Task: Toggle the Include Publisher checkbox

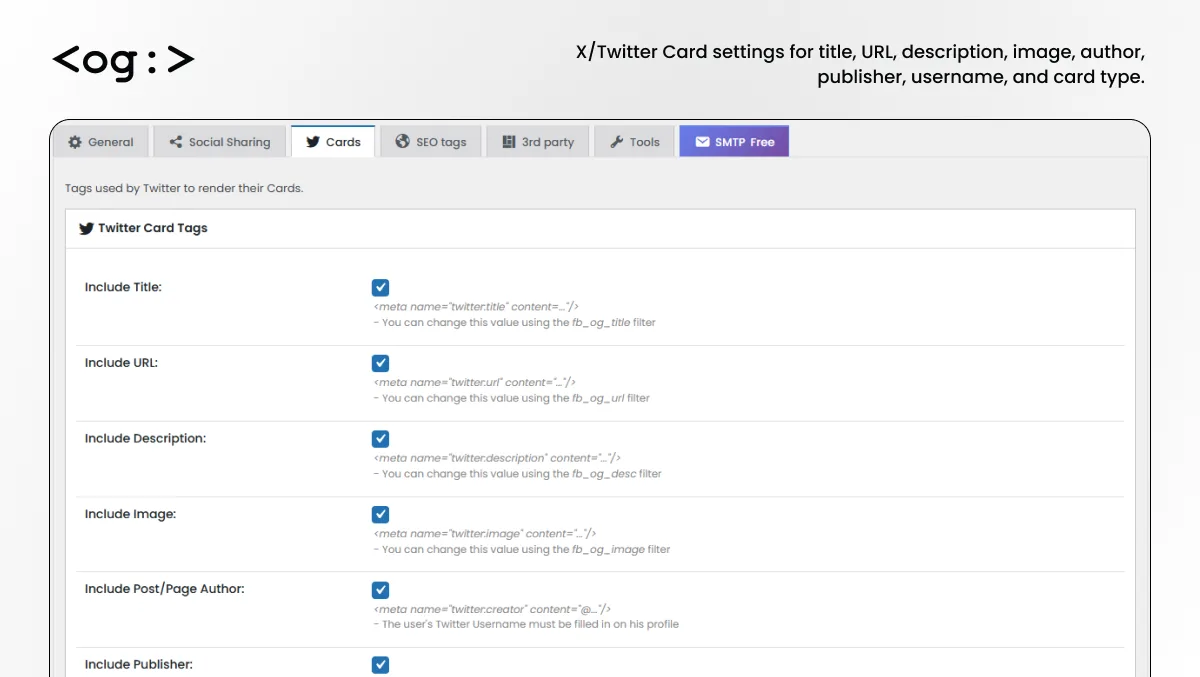Action: pos(380,665)
